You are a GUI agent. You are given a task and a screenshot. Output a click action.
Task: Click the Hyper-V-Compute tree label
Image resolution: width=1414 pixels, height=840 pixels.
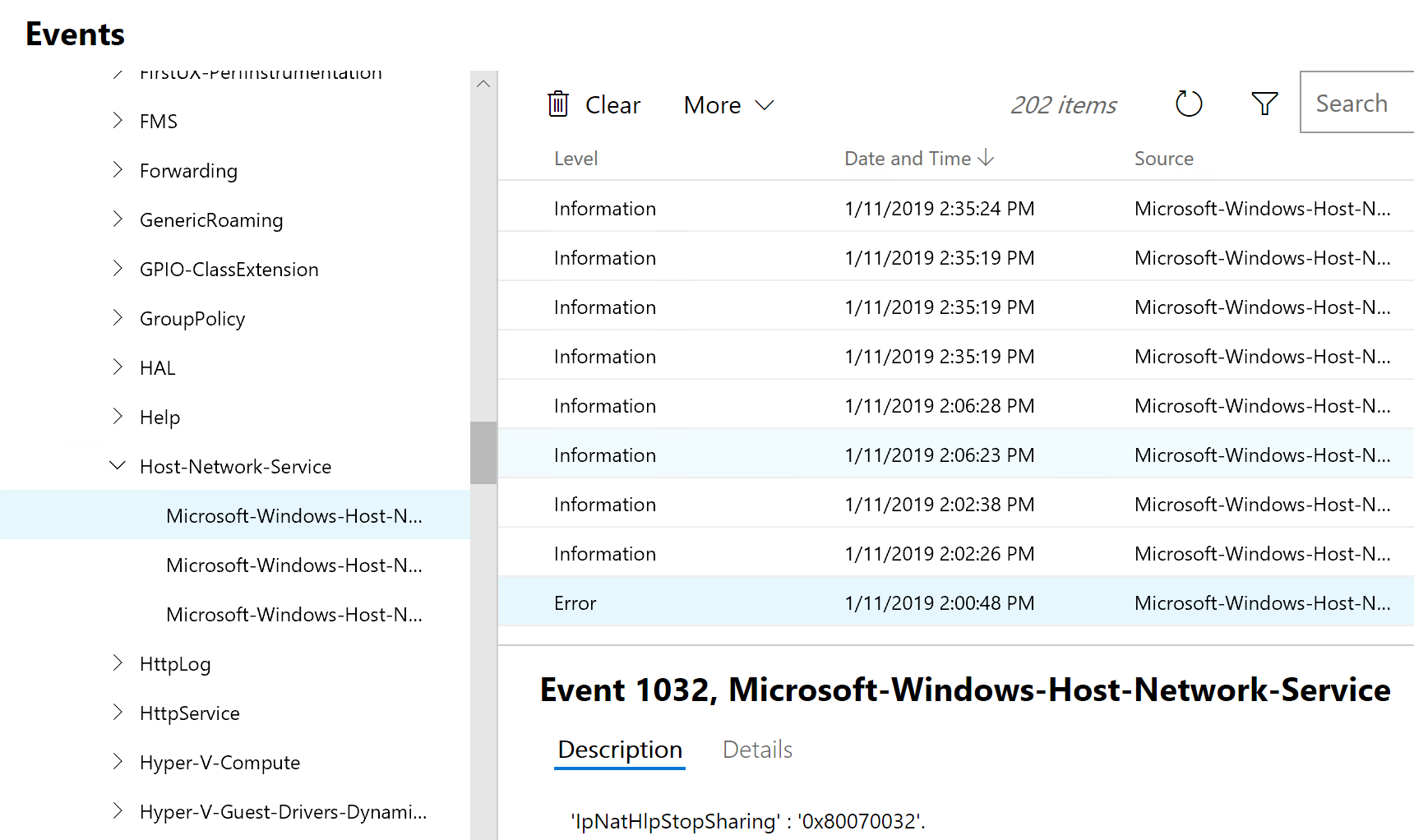(219, 763)
